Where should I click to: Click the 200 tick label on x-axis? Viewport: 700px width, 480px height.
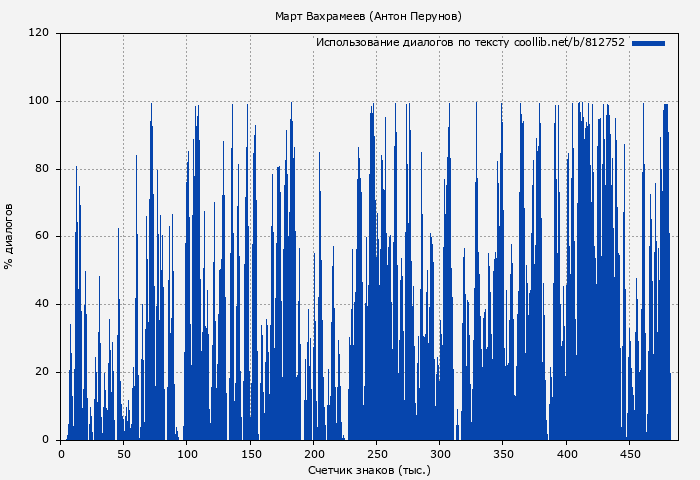click(313, 454)
